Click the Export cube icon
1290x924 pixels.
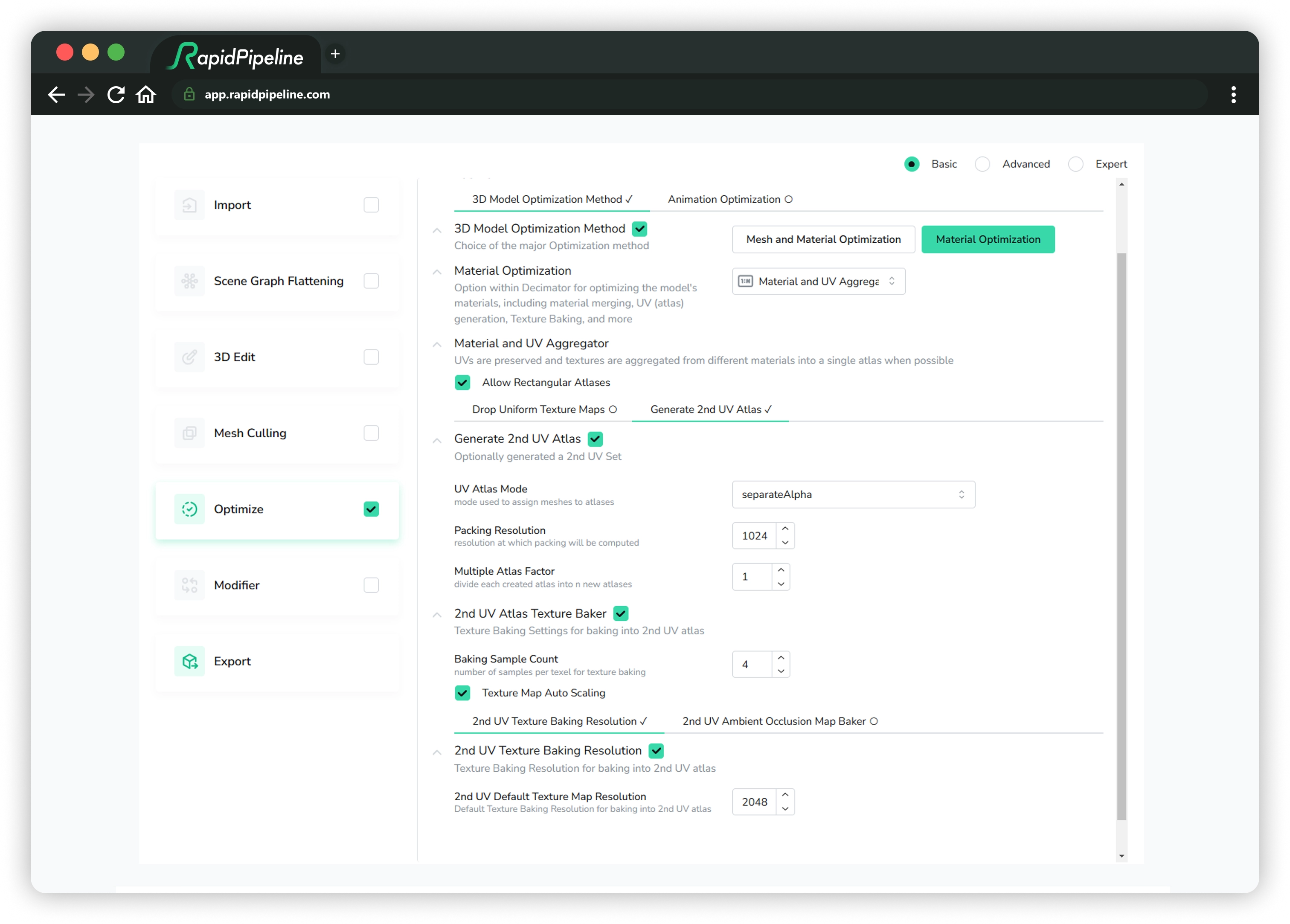click(x=189, y=662)
